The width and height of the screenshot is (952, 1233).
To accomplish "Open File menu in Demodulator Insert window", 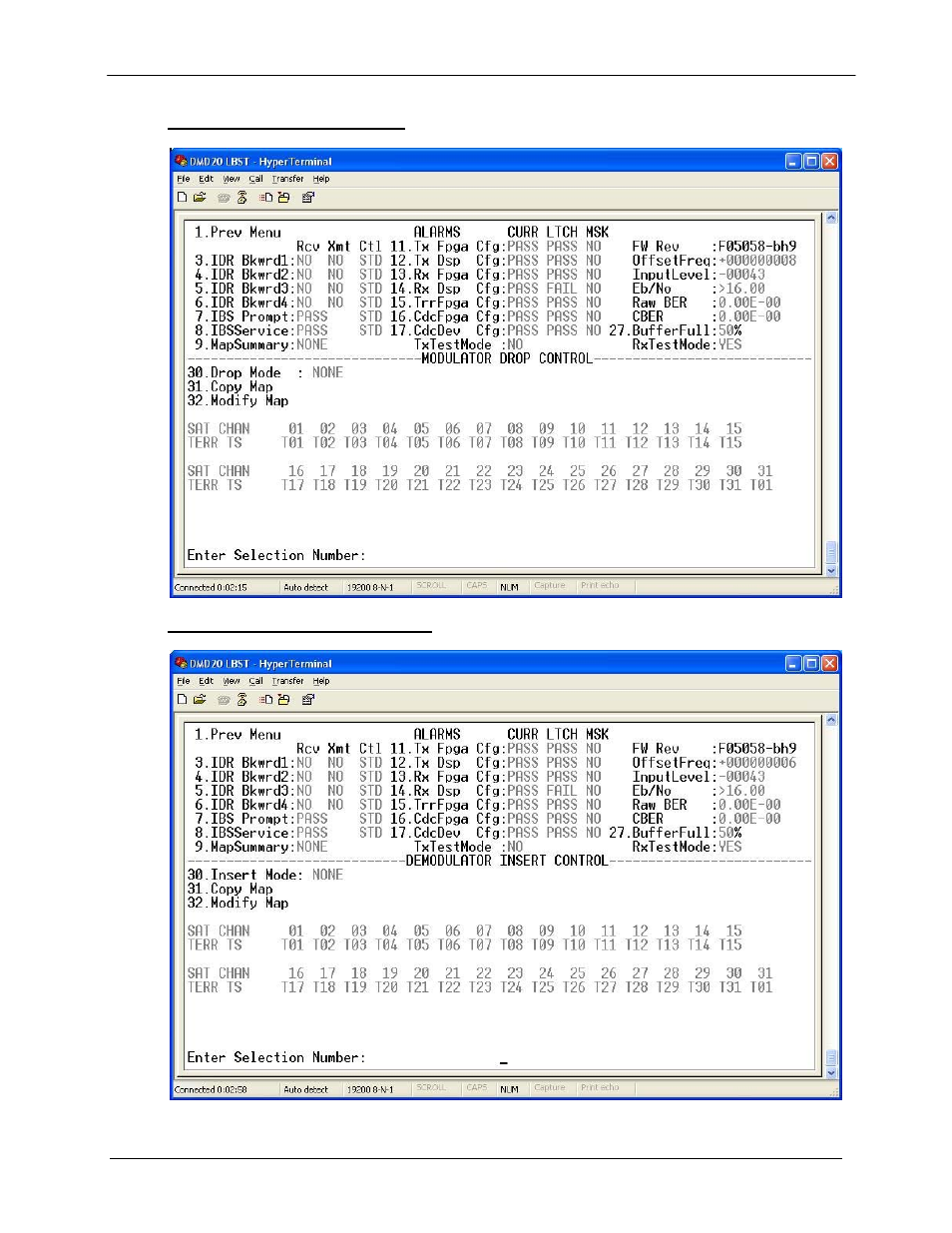I will pos(184,682).
